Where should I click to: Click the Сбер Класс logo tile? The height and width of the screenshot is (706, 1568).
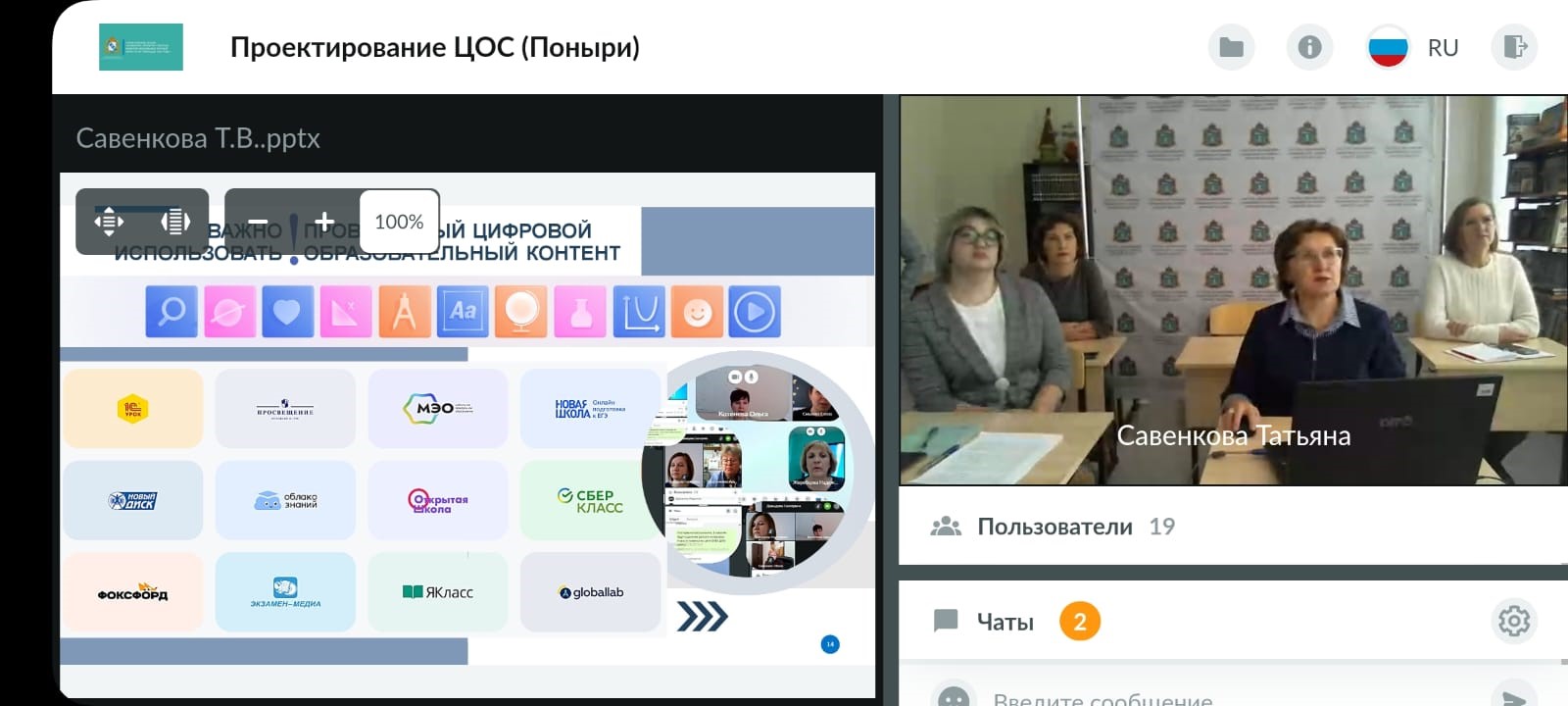point(590,500)
